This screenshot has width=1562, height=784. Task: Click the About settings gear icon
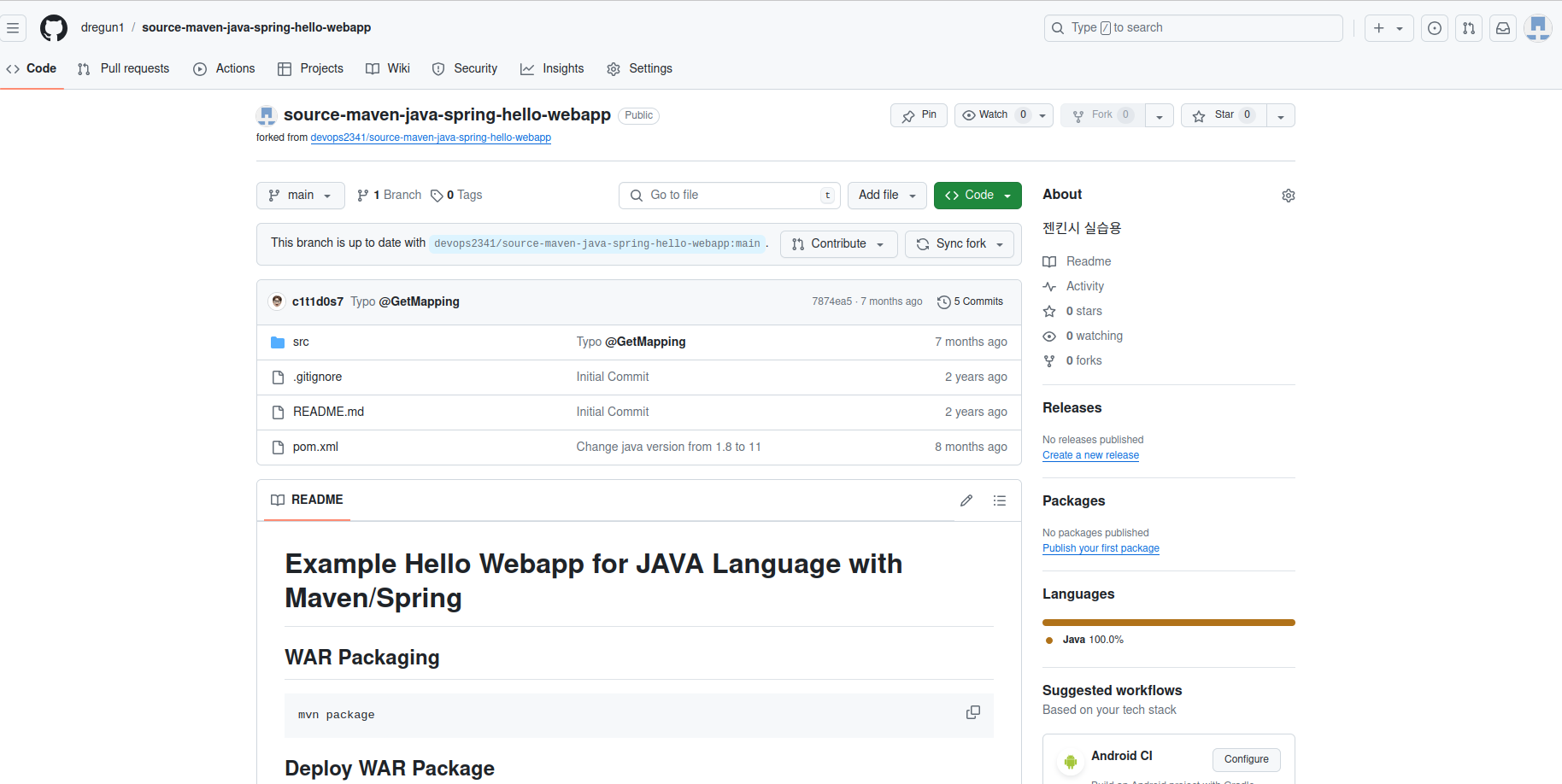(x=1289, y=196)
